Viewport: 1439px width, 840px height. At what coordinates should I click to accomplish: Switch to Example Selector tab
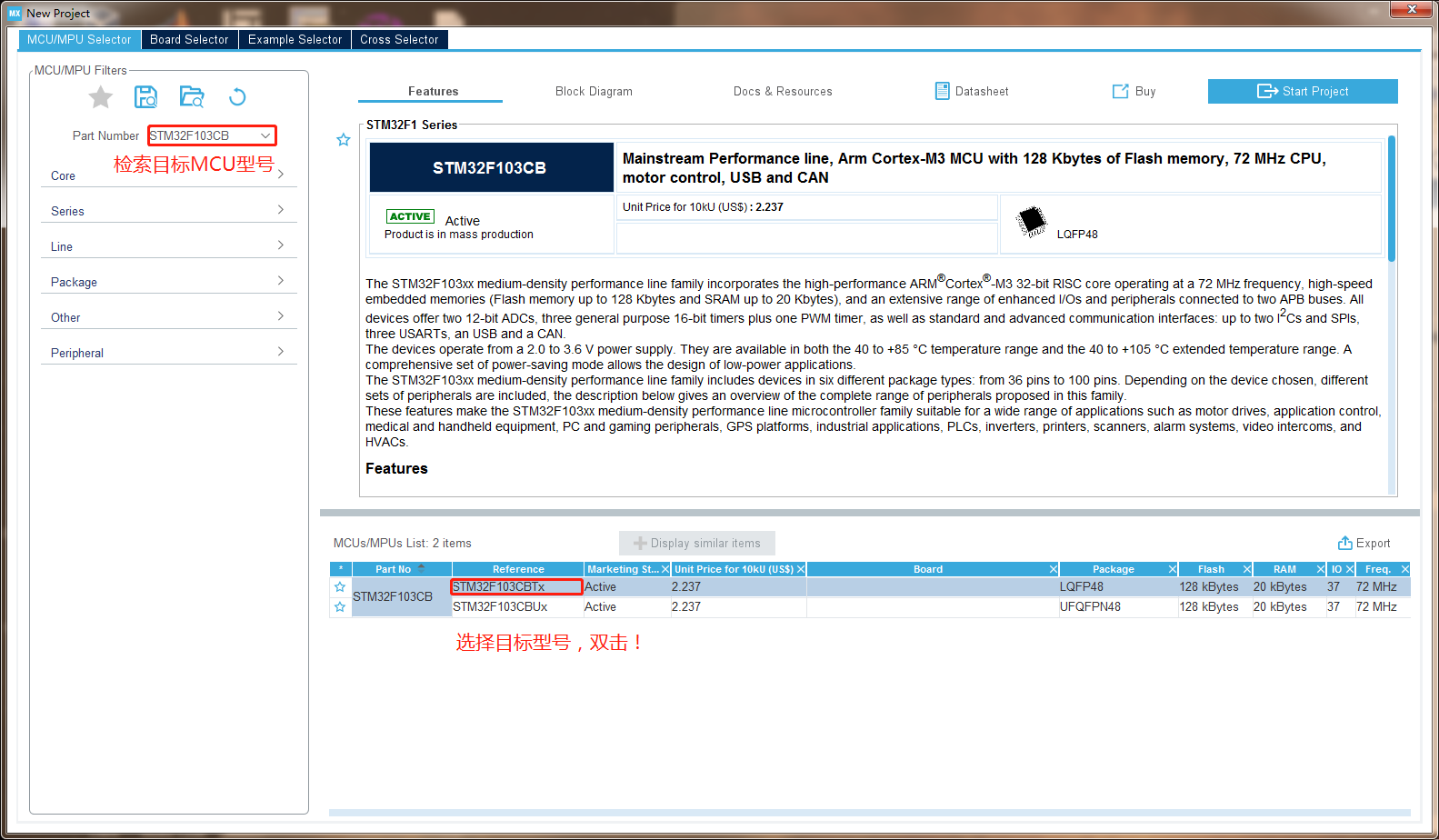click(x=295, y=39)
